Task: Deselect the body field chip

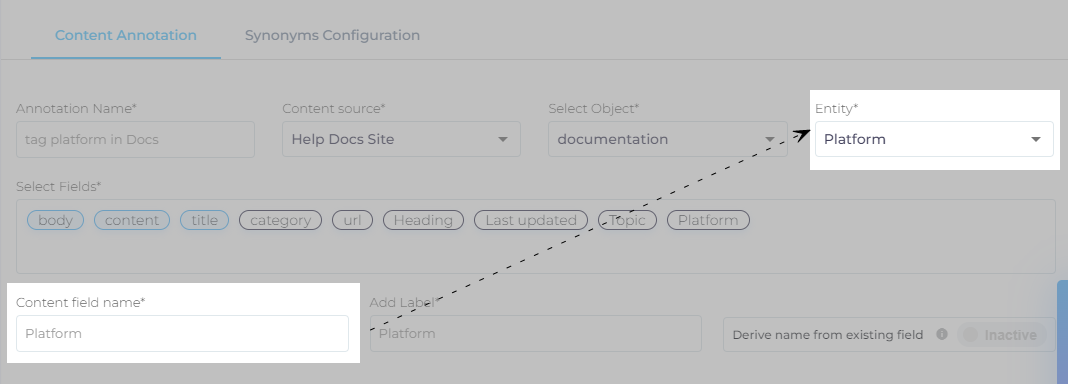Action: tap(55, 220)
